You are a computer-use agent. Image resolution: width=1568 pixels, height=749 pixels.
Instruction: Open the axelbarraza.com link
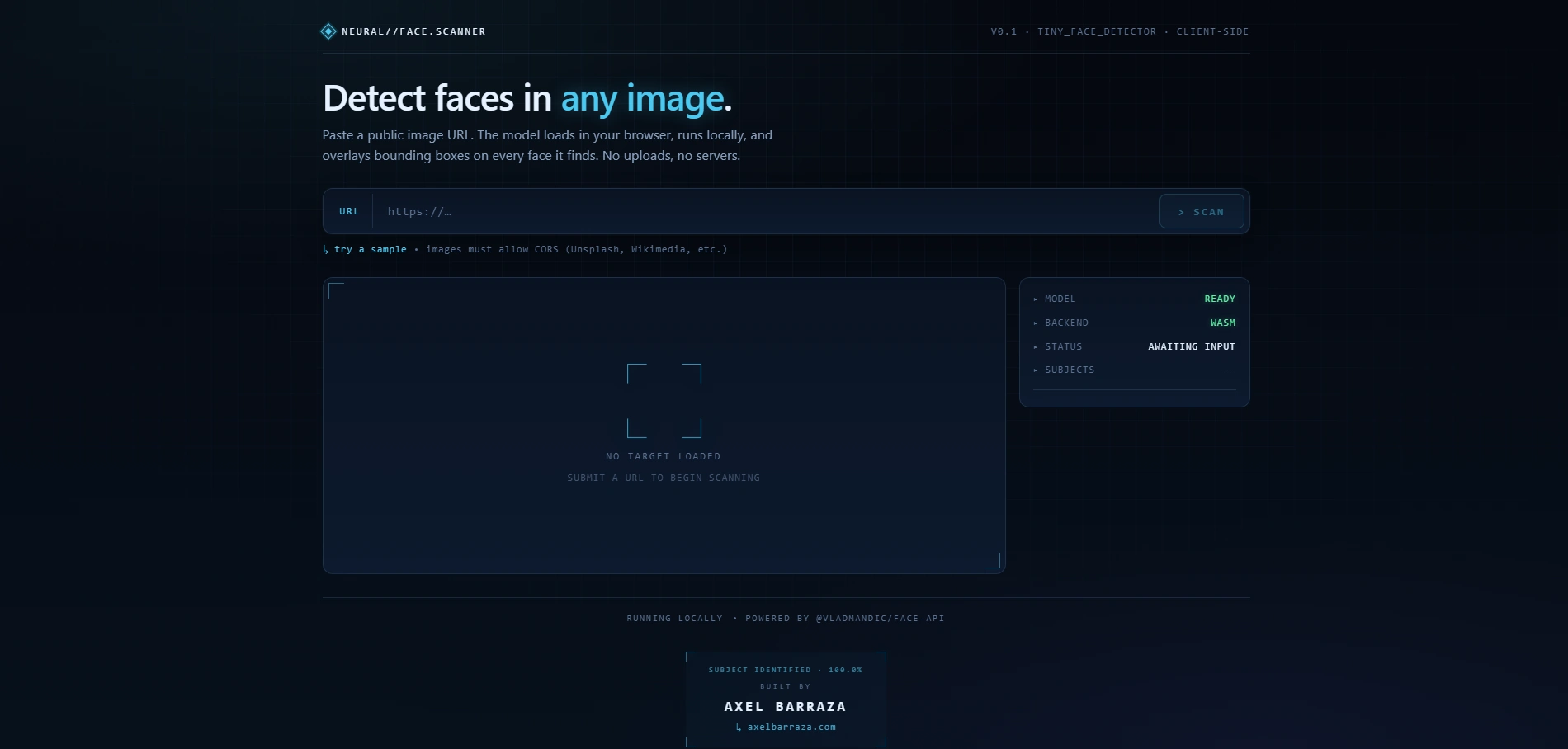click(x=791, y=727)
